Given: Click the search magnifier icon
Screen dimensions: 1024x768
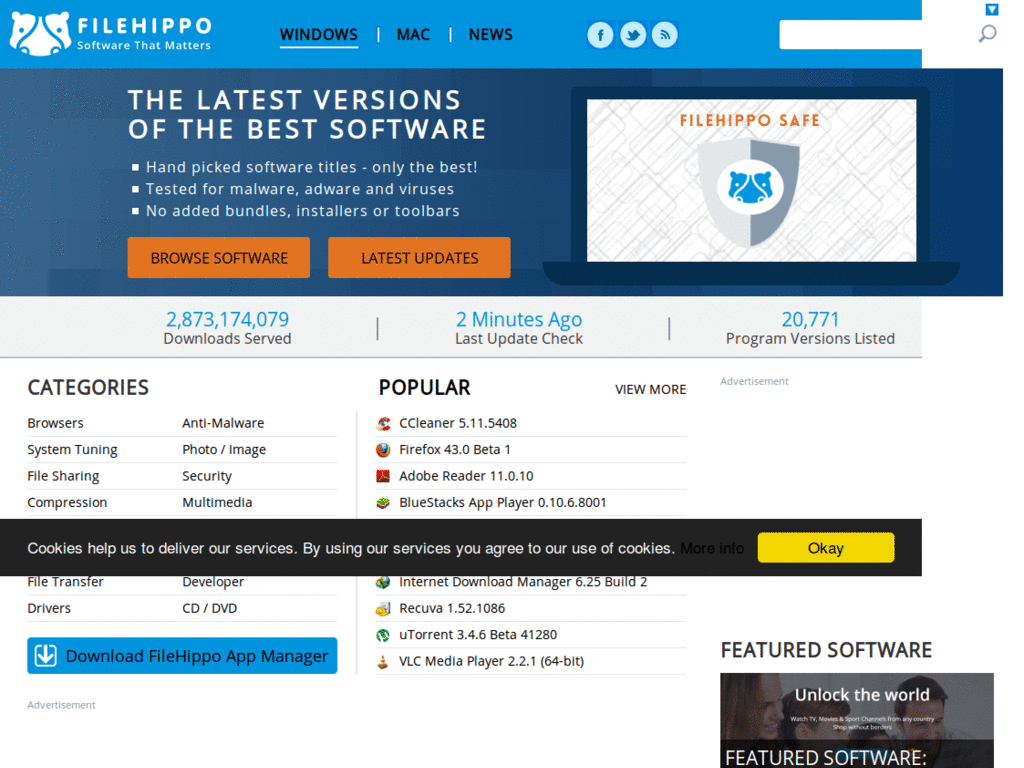Looking at the screenshot, I should click(x=987, y=33).
